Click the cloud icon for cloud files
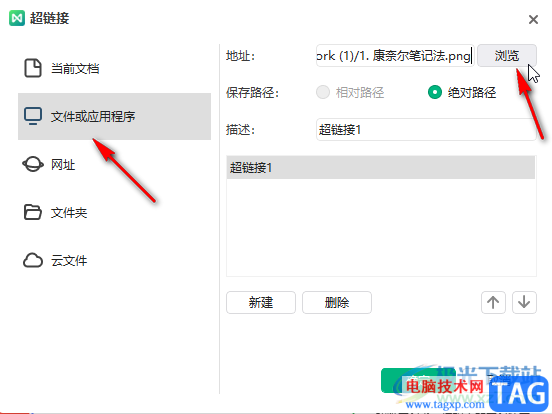Screen dimensions: 552x414 [x=33, y=261]
